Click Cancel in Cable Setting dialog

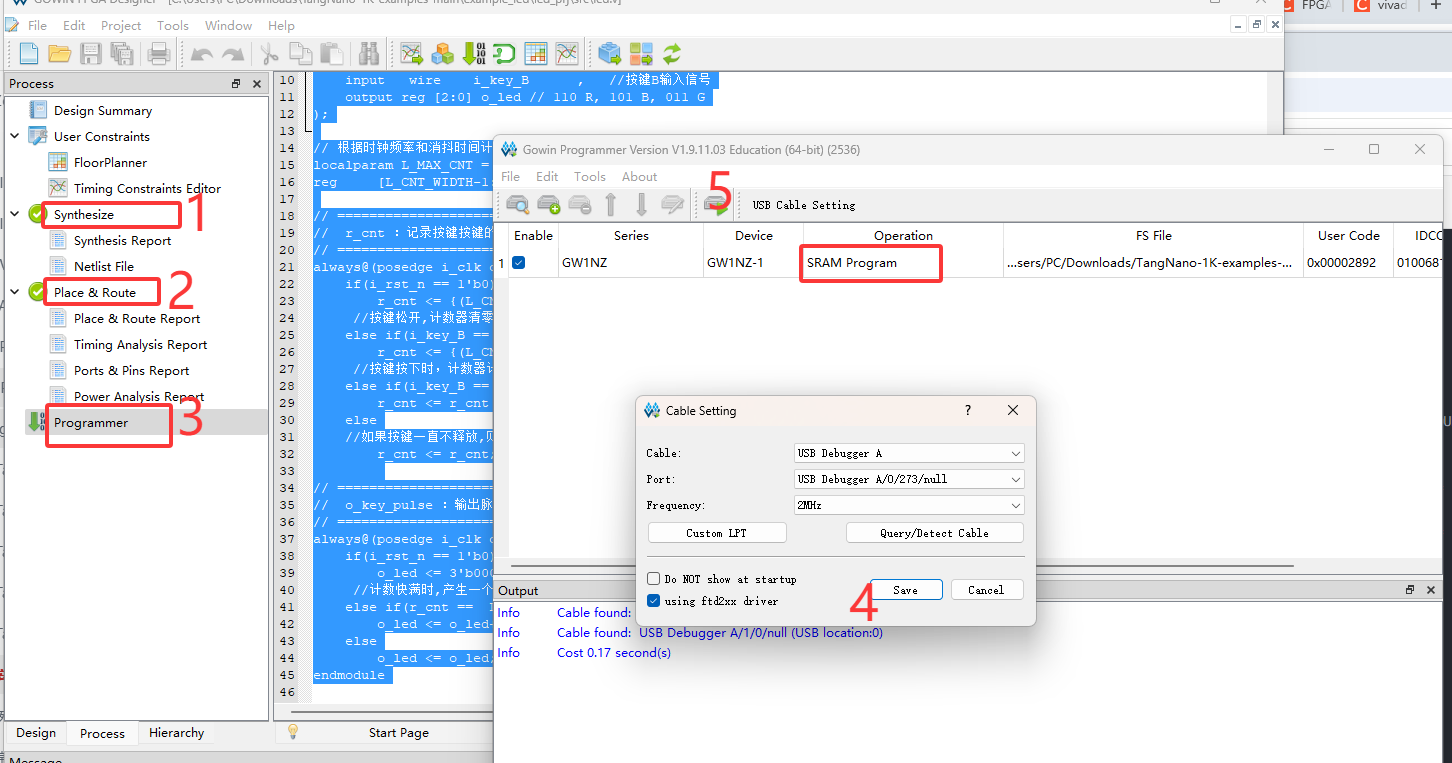[x=986, y=590]
